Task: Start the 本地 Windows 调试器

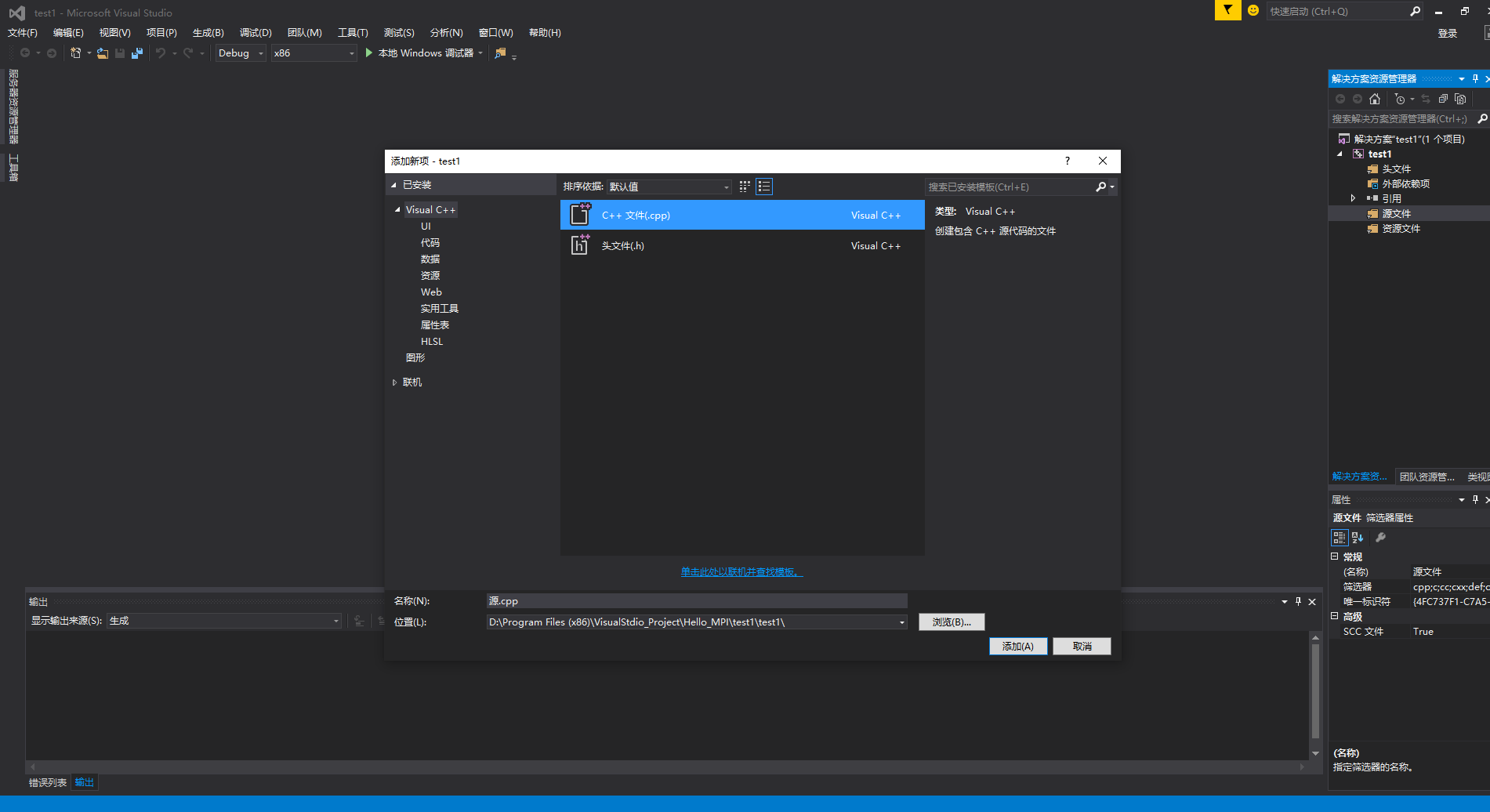Action: point(423,53)
